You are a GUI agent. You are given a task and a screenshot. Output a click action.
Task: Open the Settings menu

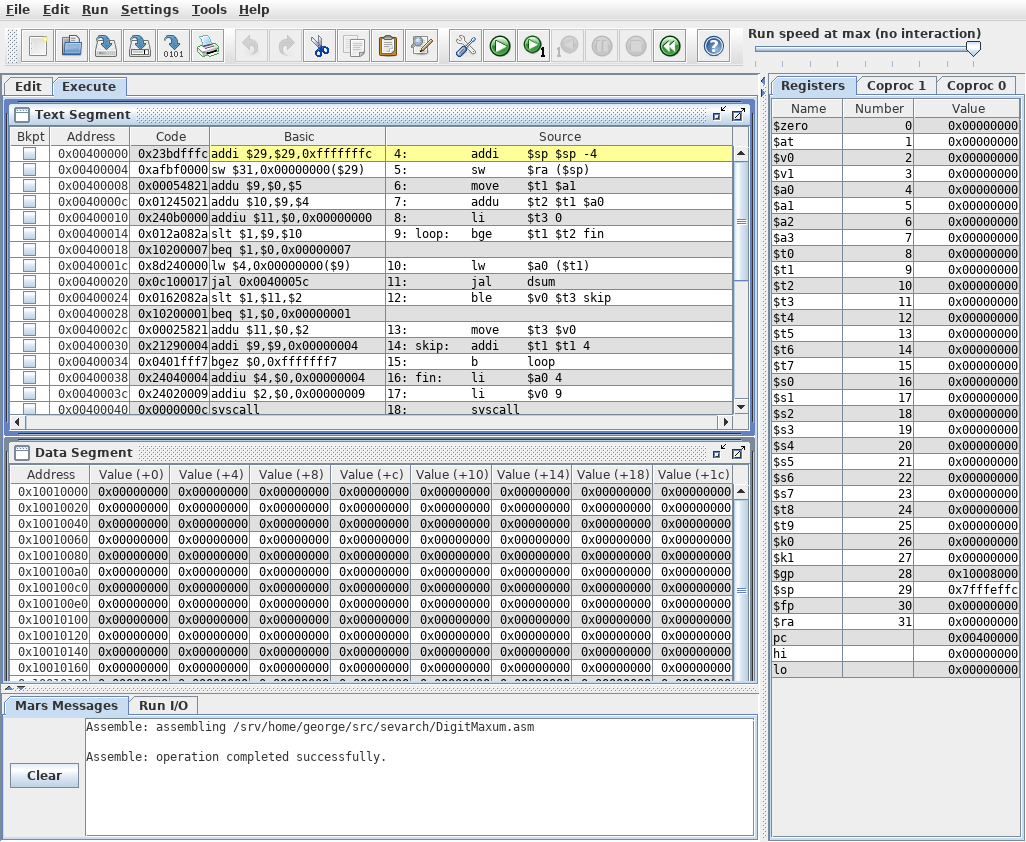coord(149,9)
